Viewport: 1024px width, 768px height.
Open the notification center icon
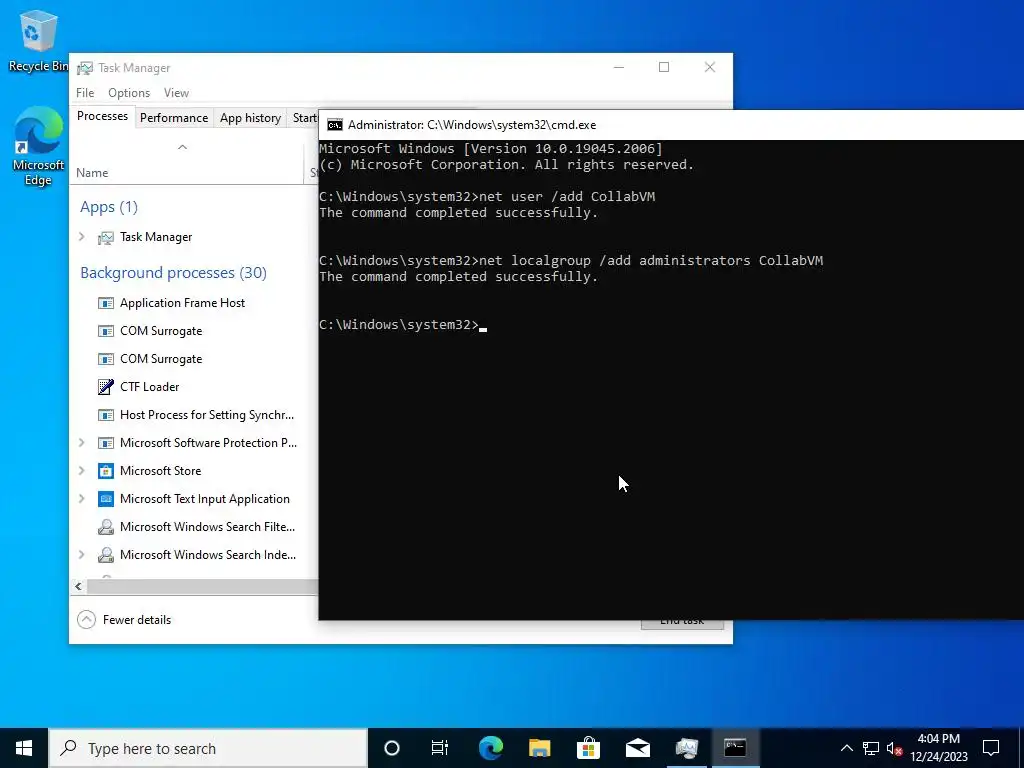coord(991,748)
